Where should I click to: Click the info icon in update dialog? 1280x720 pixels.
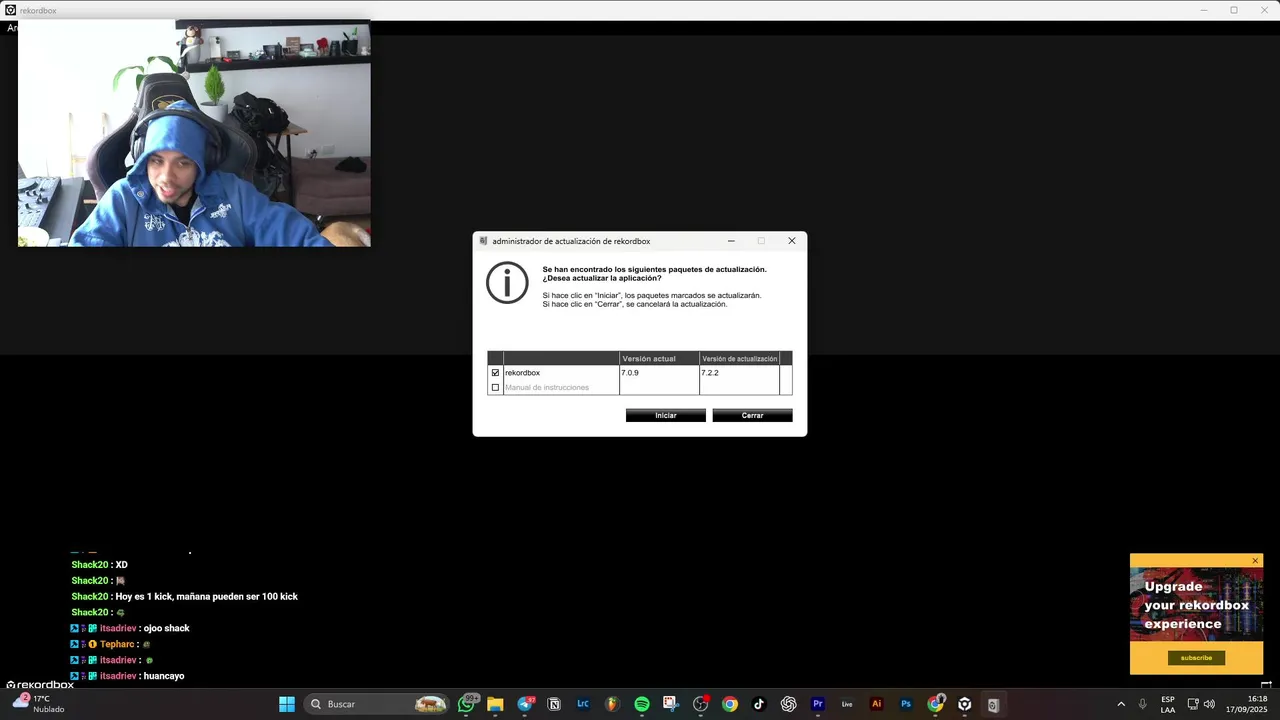click(x=507, y=283)
